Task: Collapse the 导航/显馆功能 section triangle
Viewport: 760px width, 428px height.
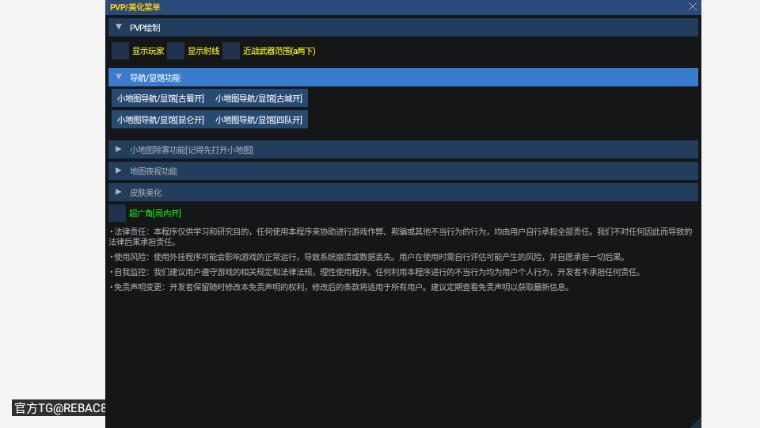Action: click(x=119, y=77)
